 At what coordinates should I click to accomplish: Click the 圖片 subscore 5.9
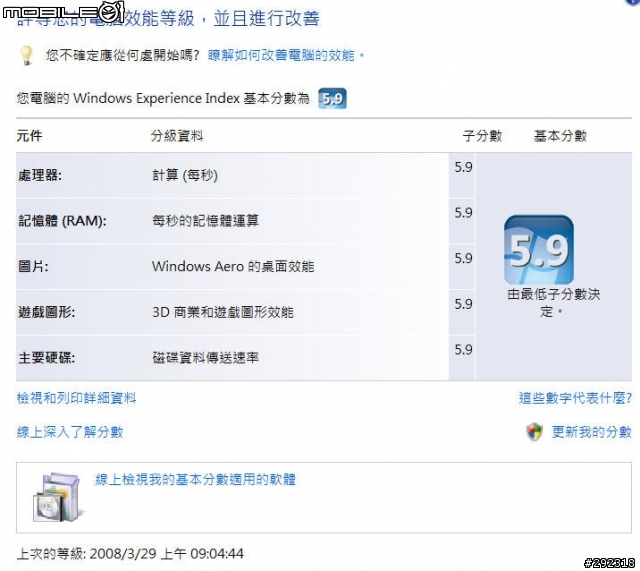coord(463,258)
